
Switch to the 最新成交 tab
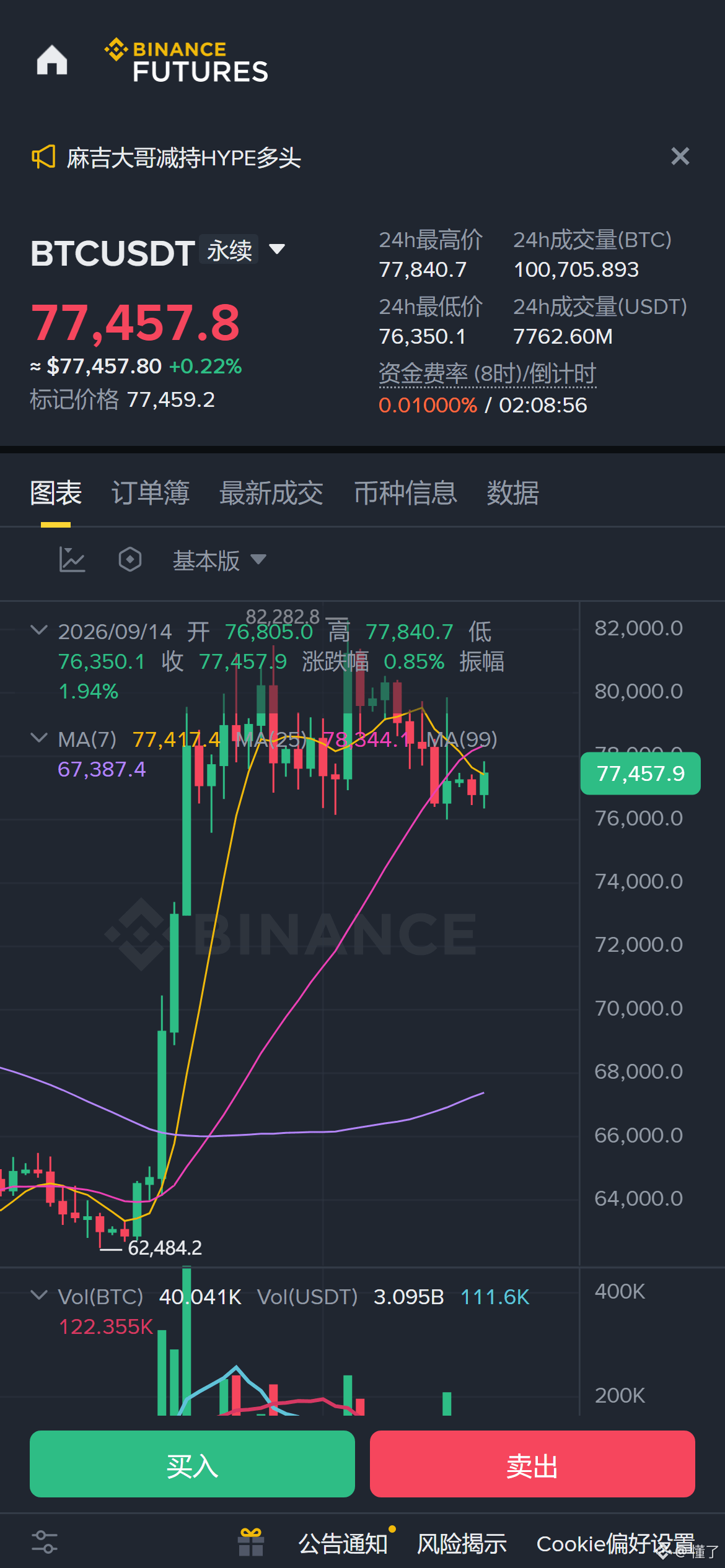coord(271,493)
